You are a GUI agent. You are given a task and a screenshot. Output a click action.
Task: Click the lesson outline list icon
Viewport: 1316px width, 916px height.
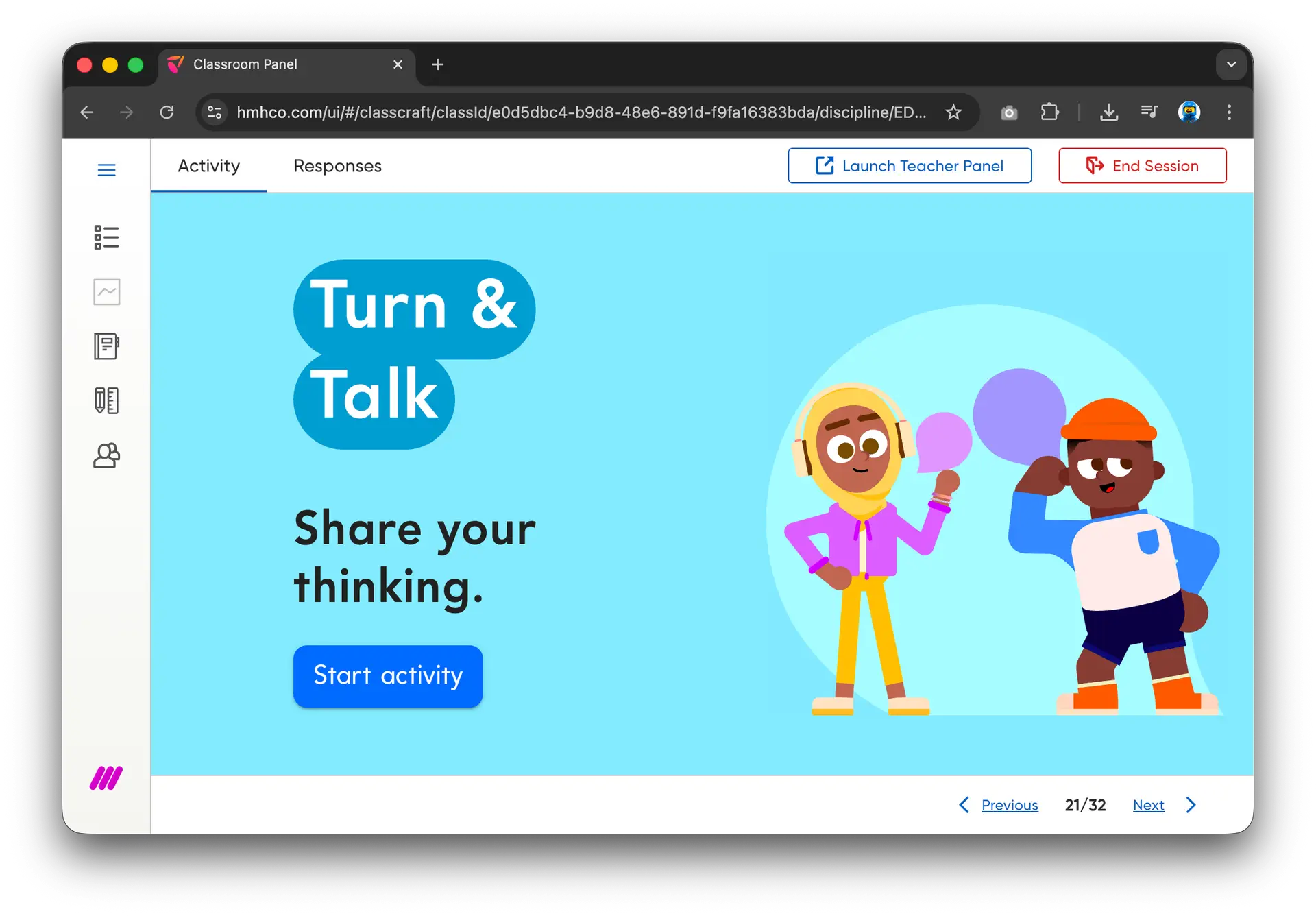pyautogui.click(x=106, y=237)
